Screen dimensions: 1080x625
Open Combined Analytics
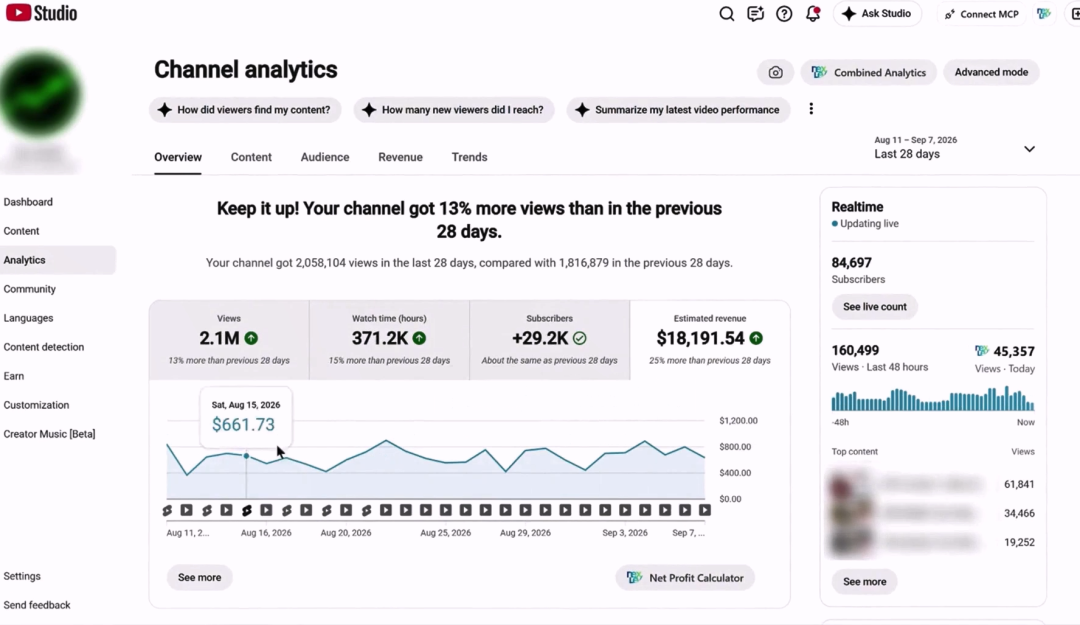pos(869,72)
